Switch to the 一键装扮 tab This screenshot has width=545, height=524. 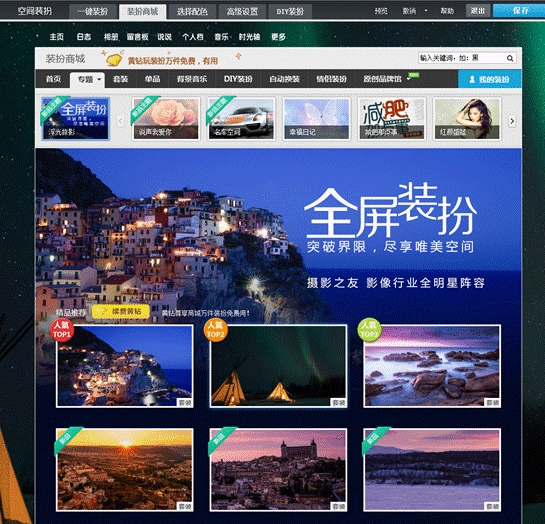(92, 12)
